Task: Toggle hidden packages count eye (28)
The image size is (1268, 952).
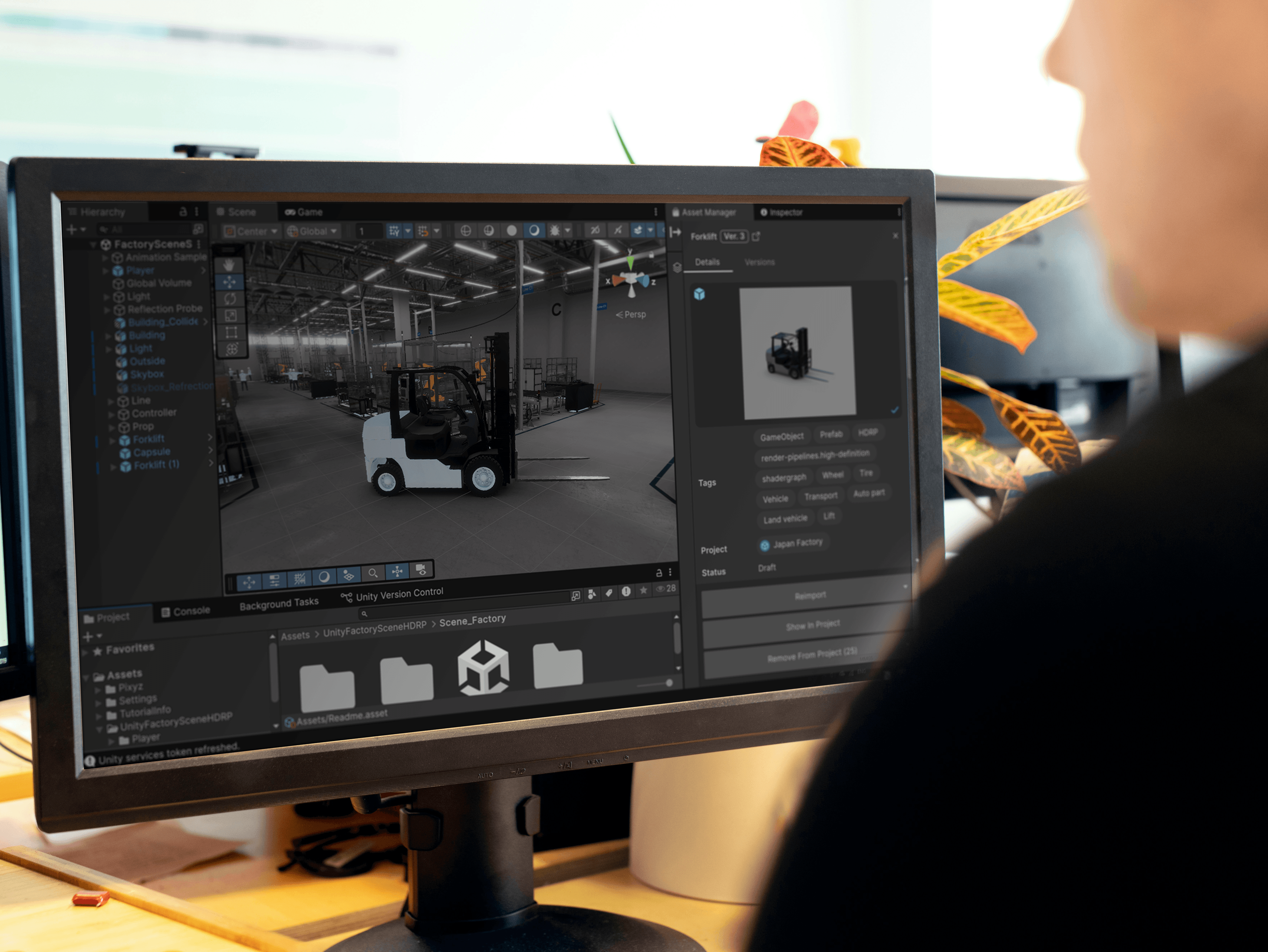Action: coord(665,589)
